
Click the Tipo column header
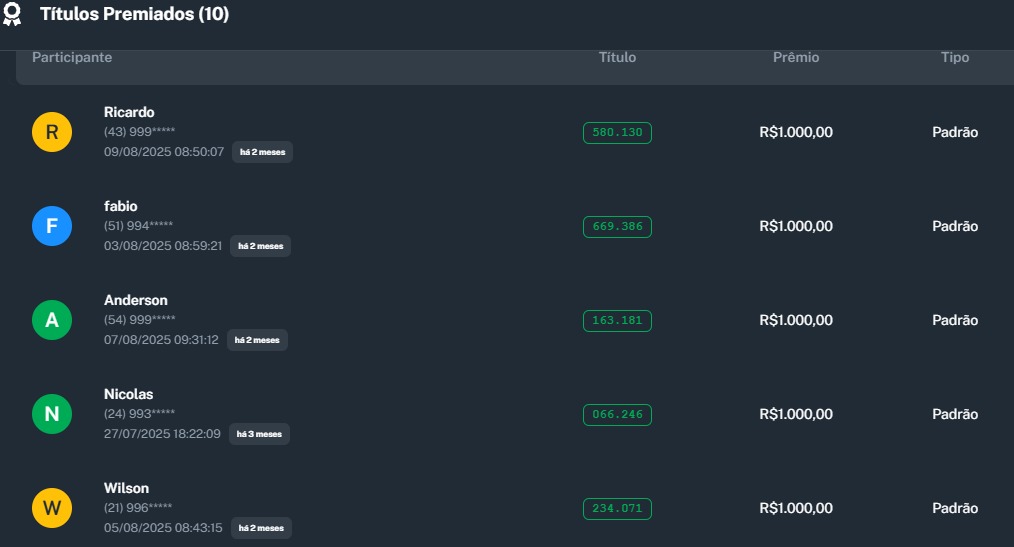(955, 58)
